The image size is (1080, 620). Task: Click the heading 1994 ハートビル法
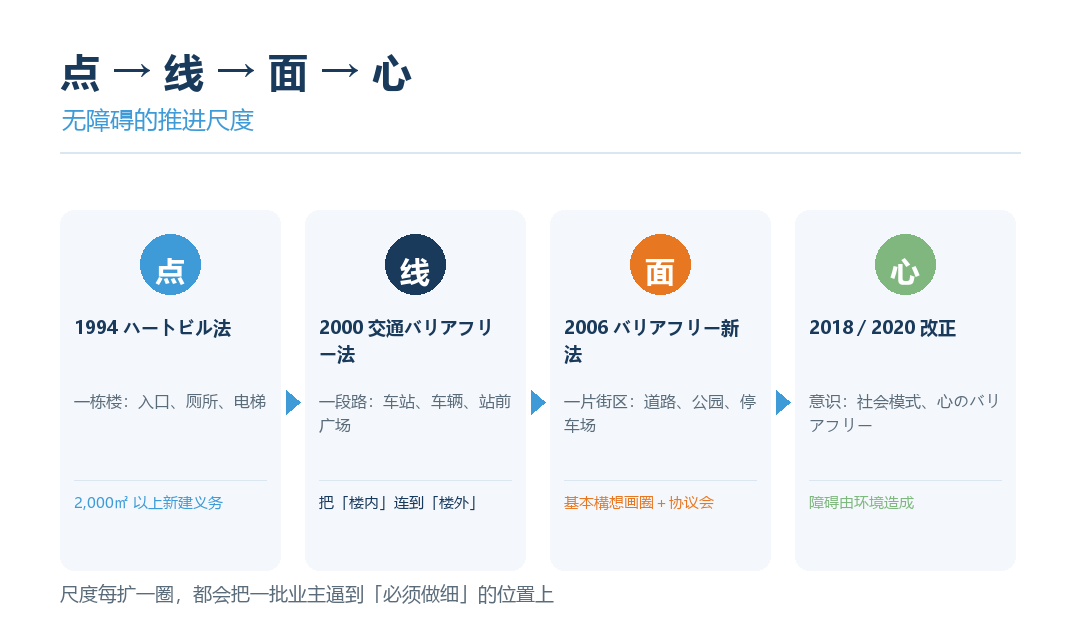click(153, 328)
